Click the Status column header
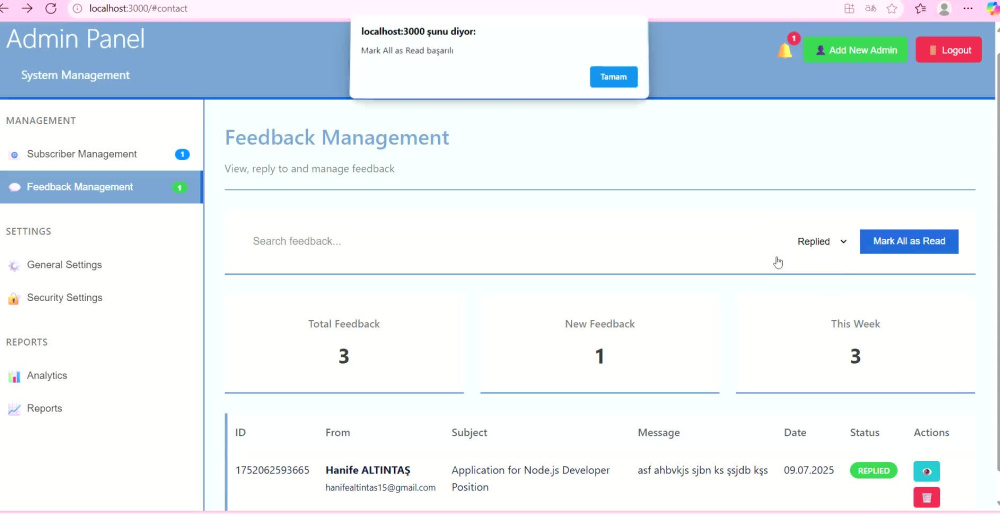 pos(865,432)
